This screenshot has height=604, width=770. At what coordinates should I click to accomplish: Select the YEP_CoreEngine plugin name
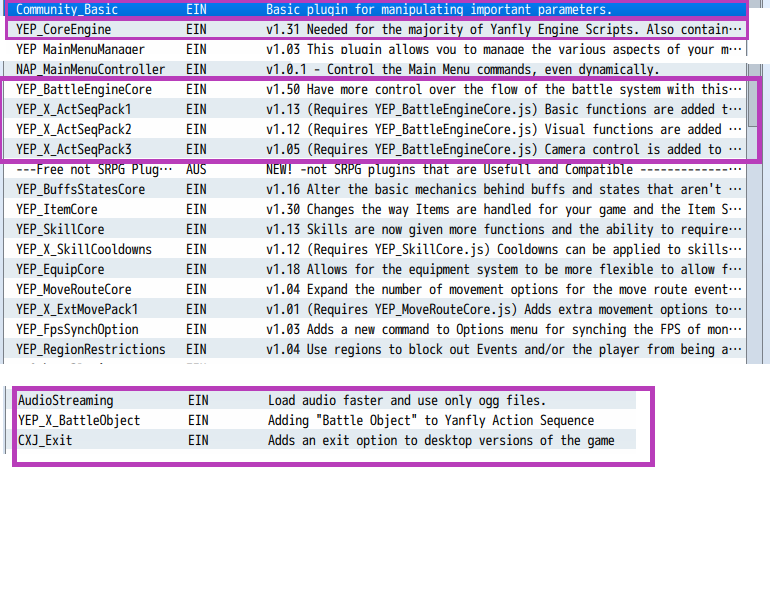click(63, 29)
